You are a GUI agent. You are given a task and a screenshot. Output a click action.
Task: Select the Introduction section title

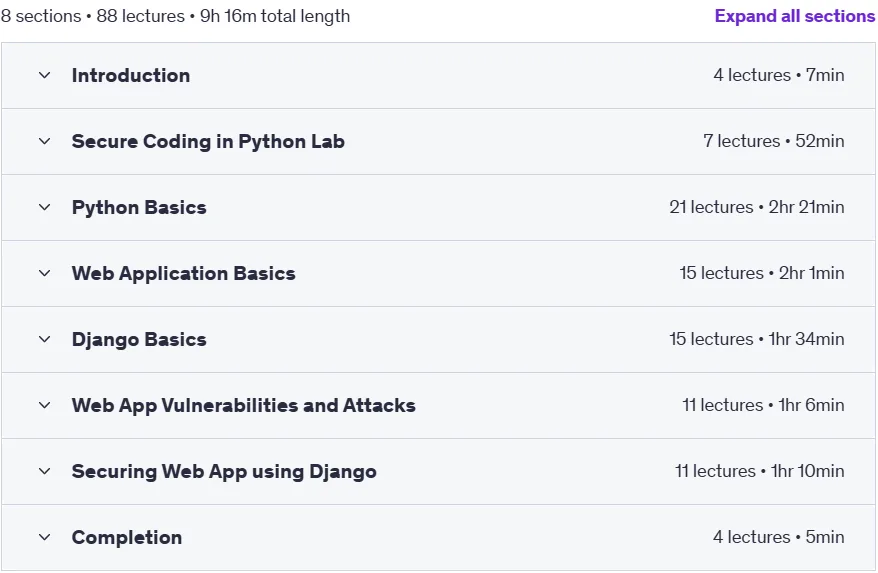click(131, 75)
